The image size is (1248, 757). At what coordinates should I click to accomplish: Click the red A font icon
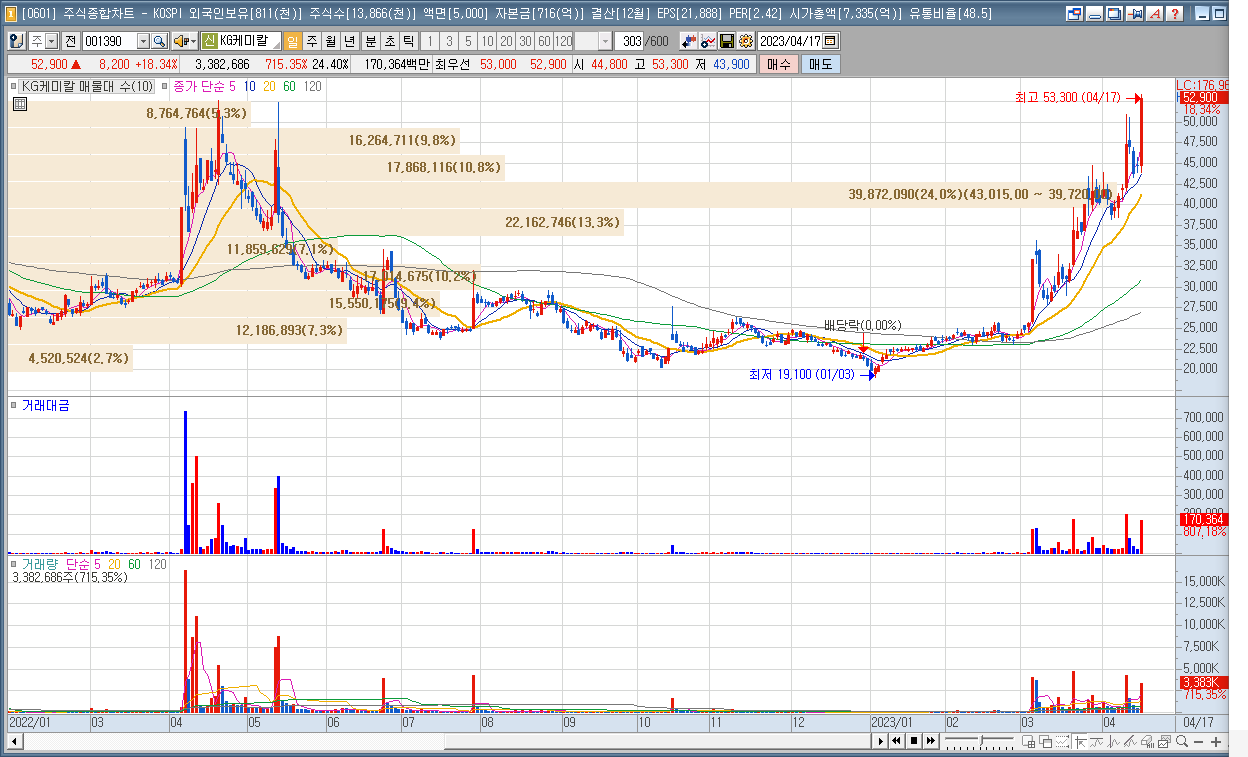click(x=1154, y=14)
